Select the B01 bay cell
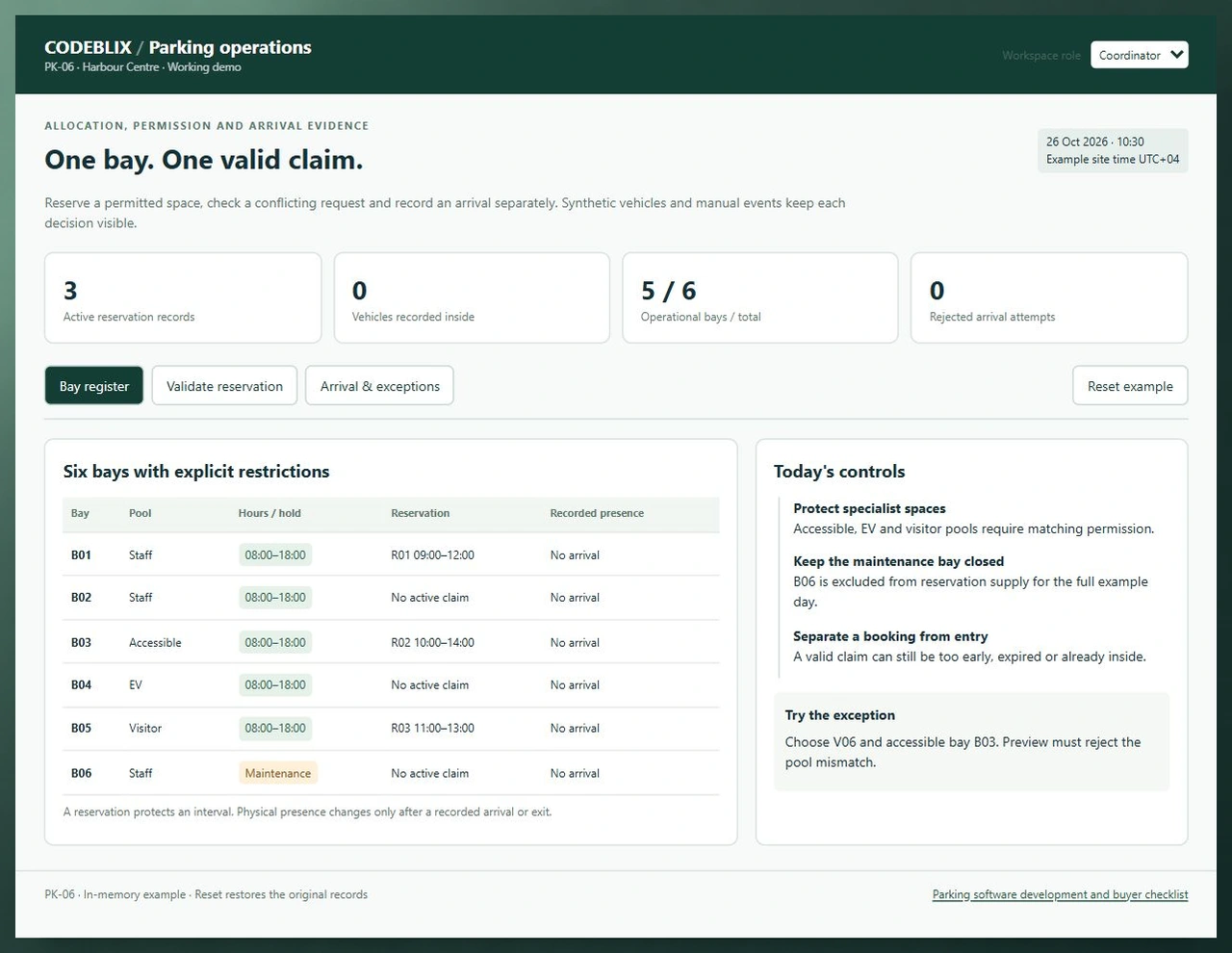Viewport: 1232px width, 953px height. pyautogui.click(x=81, y=555)
